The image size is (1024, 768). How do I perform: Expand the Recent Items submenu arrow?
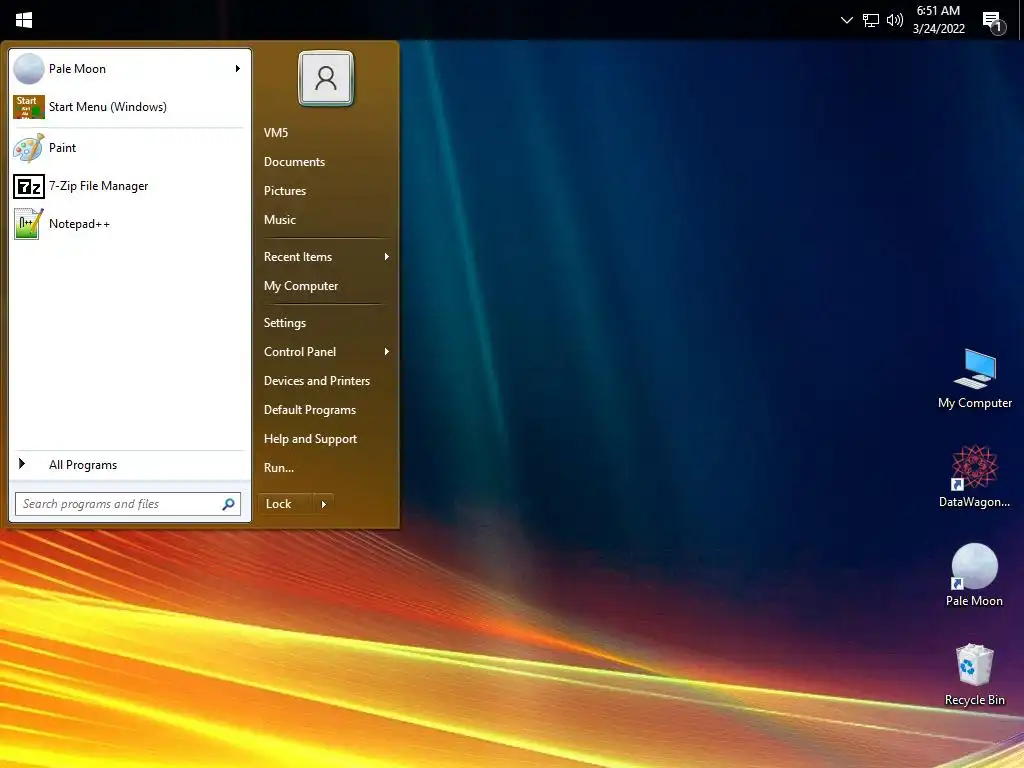(387, 257)
